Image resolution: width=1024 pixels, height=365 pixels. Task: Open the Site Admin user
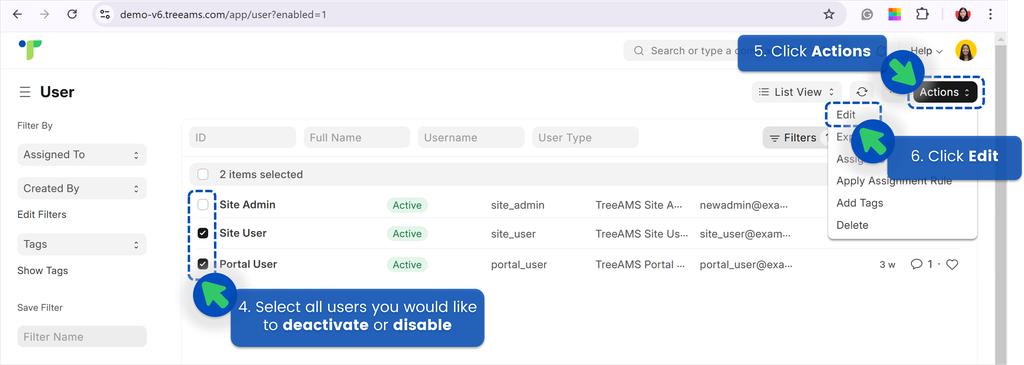coord(248,204)
